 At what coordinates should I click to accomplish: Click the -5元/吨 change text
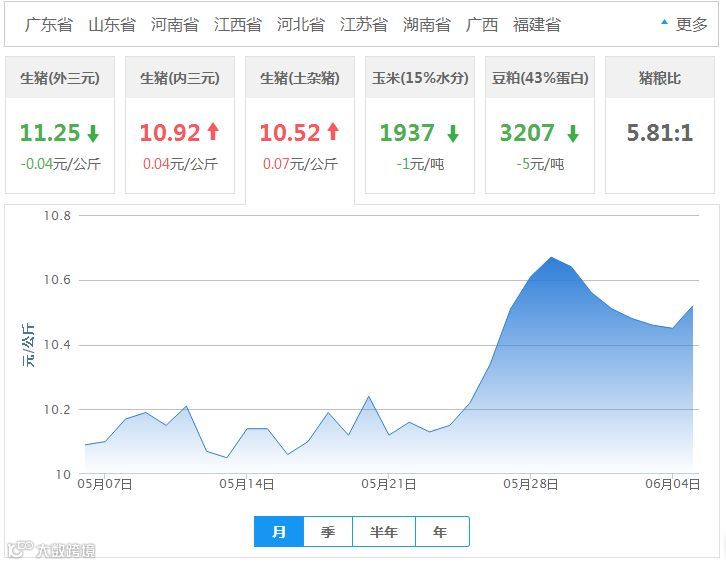[540, 164]
